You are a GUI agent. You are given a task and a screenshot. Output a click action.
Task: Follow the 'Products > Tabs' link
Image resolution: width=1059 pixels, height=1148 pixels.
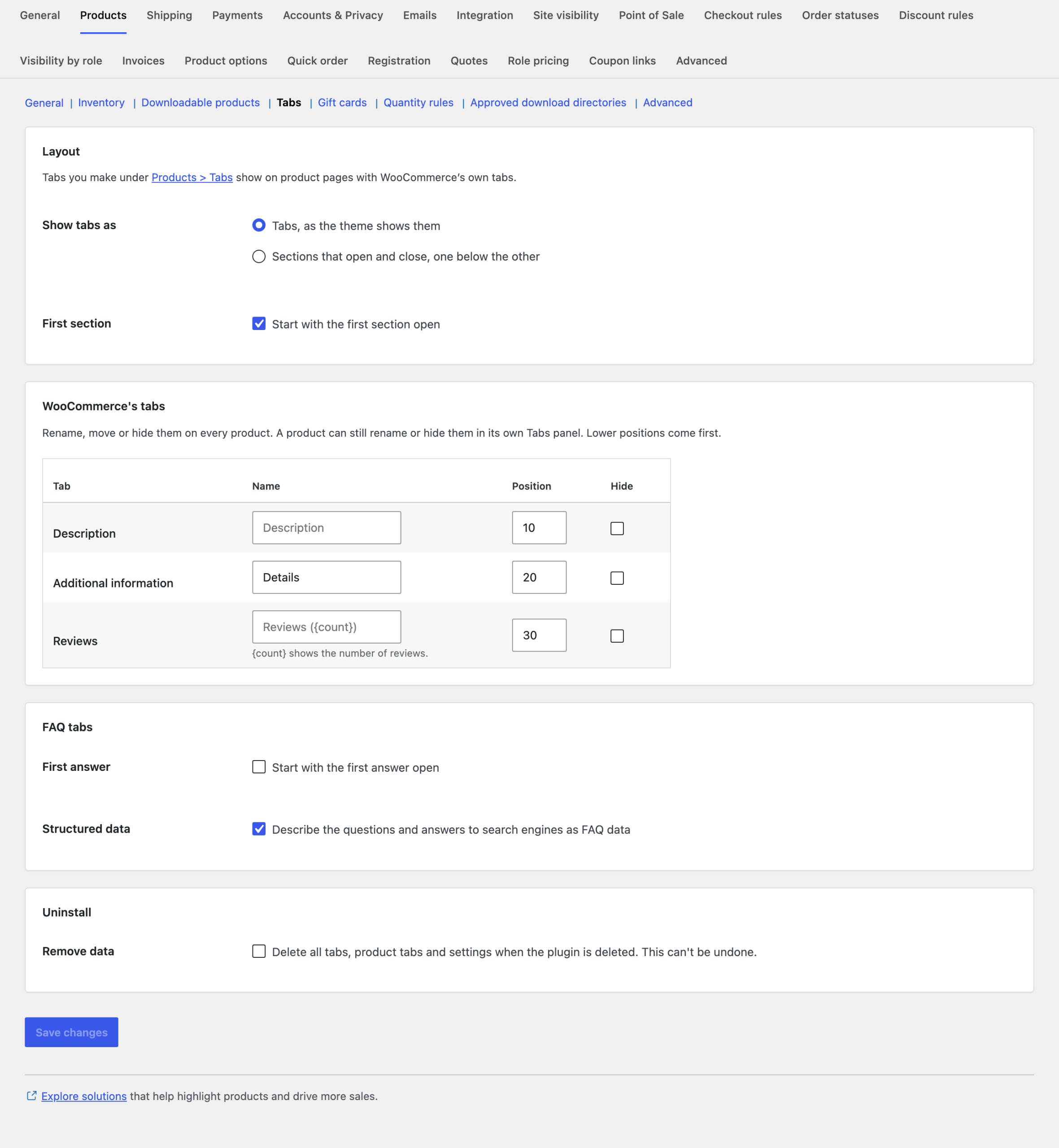click(x=192, y=178)
